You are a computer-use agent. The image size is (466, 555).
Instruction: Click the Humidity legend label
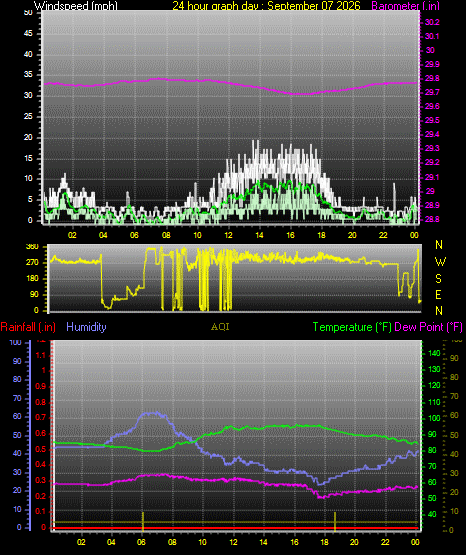click(x=86, y=327)
